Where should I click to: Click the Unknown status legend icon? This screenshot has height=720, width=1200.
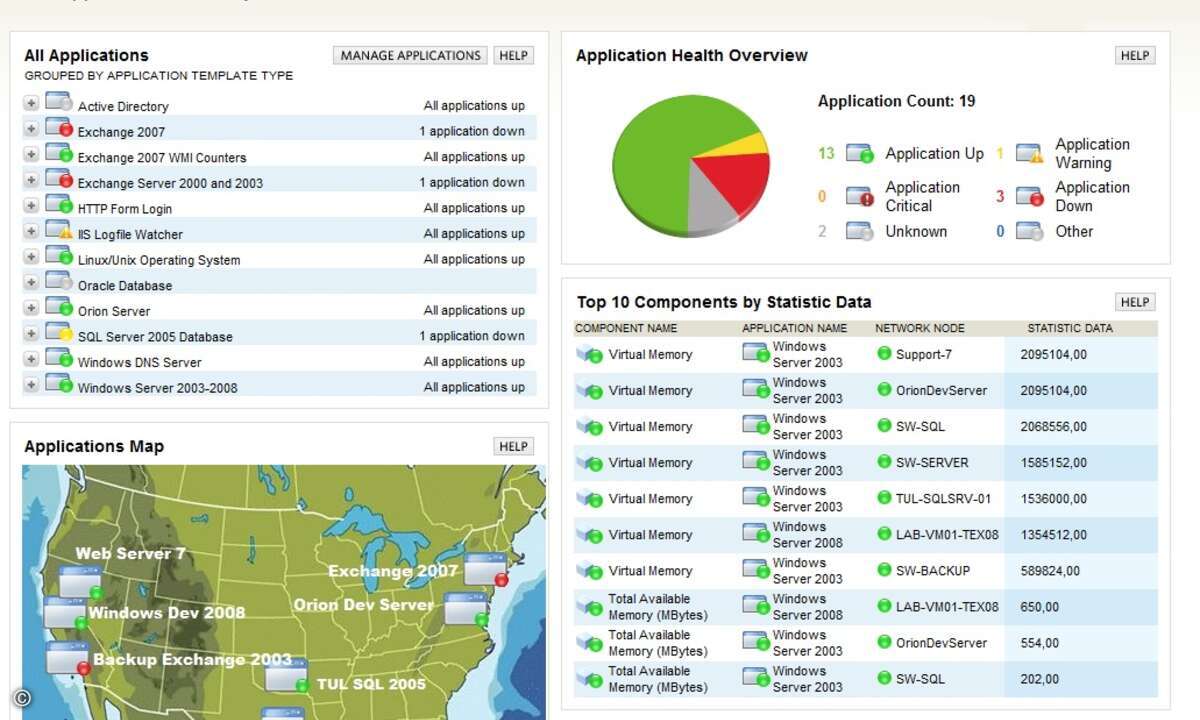(x=860, y=231)
